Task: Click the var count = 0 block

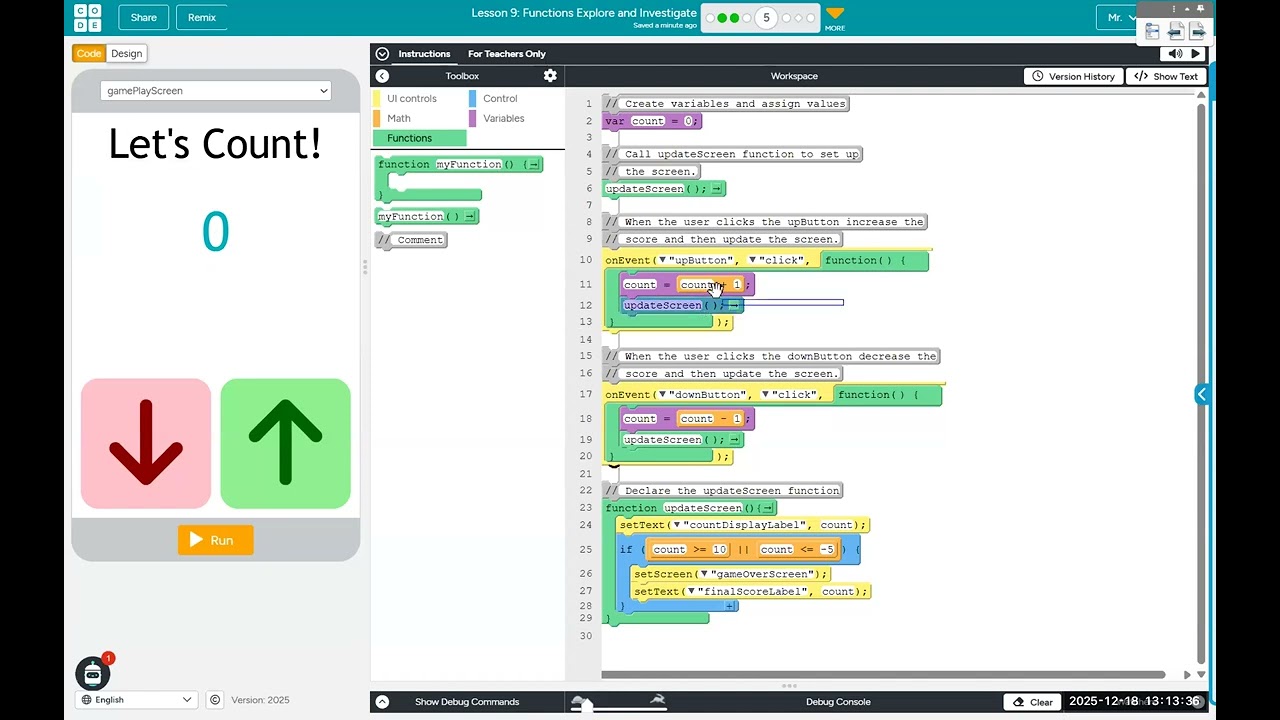Action: [x=652, y=121]
